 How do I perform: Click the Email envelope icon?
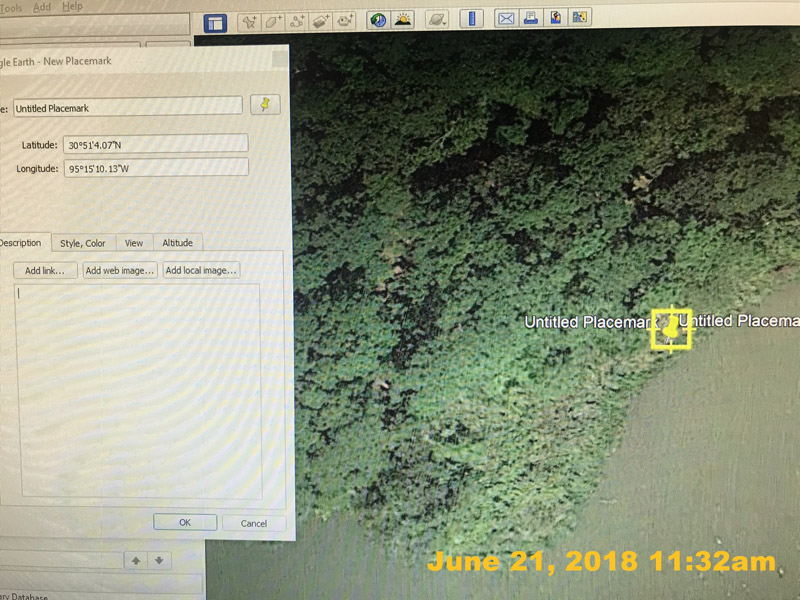(506, 18)
